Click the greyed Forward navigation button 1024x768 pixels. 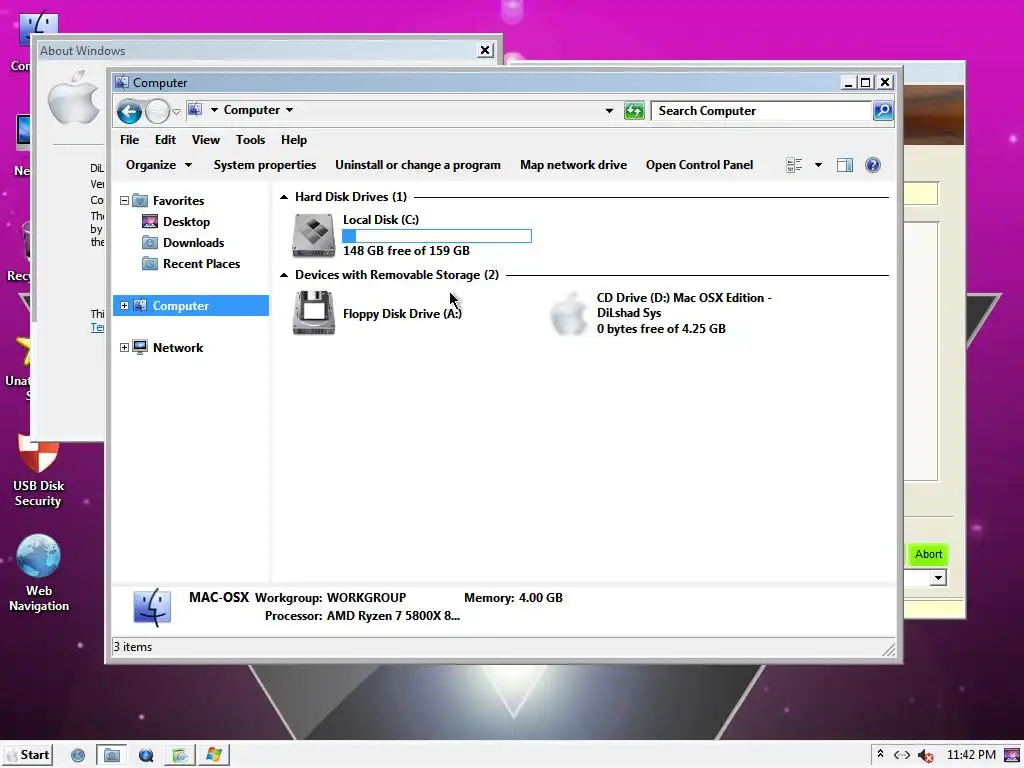[x=157, y=112]
